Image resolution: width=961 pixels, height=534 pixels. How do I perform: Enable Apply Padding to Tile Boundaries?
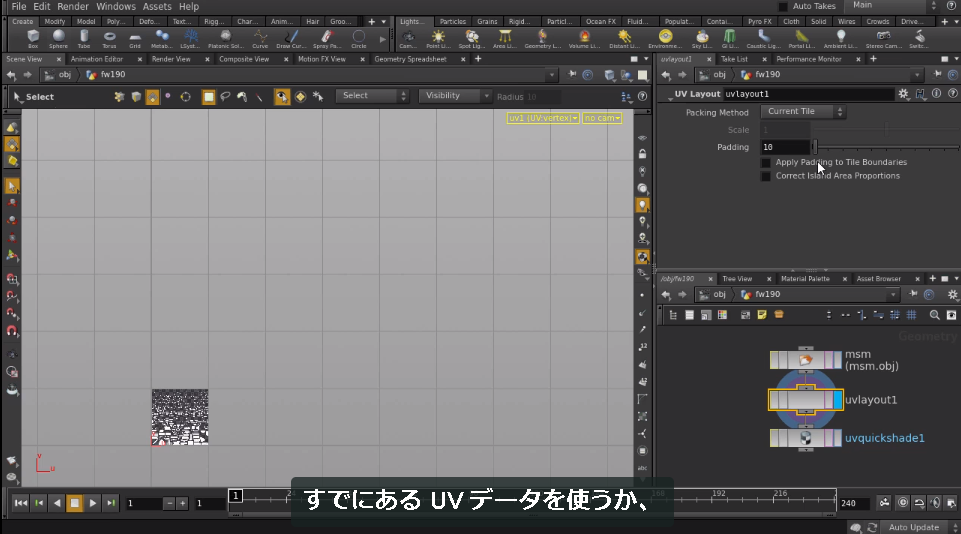765,162
